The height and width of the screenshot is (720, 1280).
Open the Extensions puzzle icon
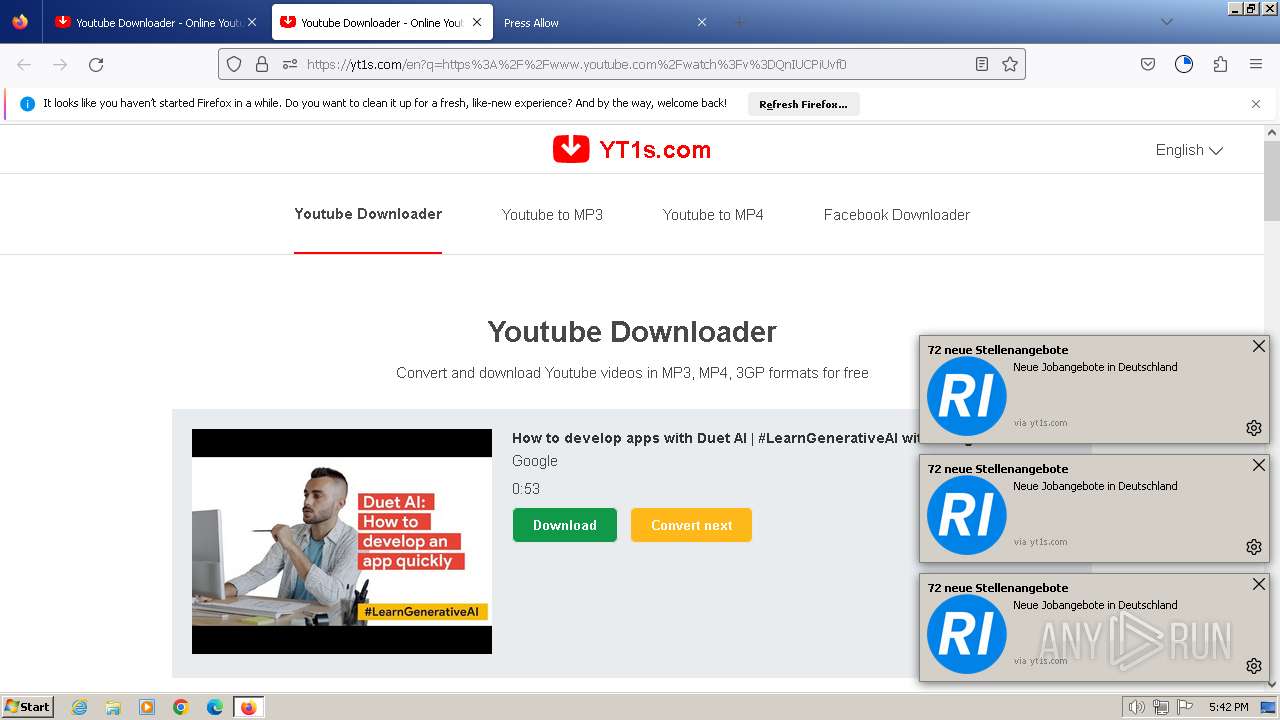pyautogui.click(x=1220, y=64)
